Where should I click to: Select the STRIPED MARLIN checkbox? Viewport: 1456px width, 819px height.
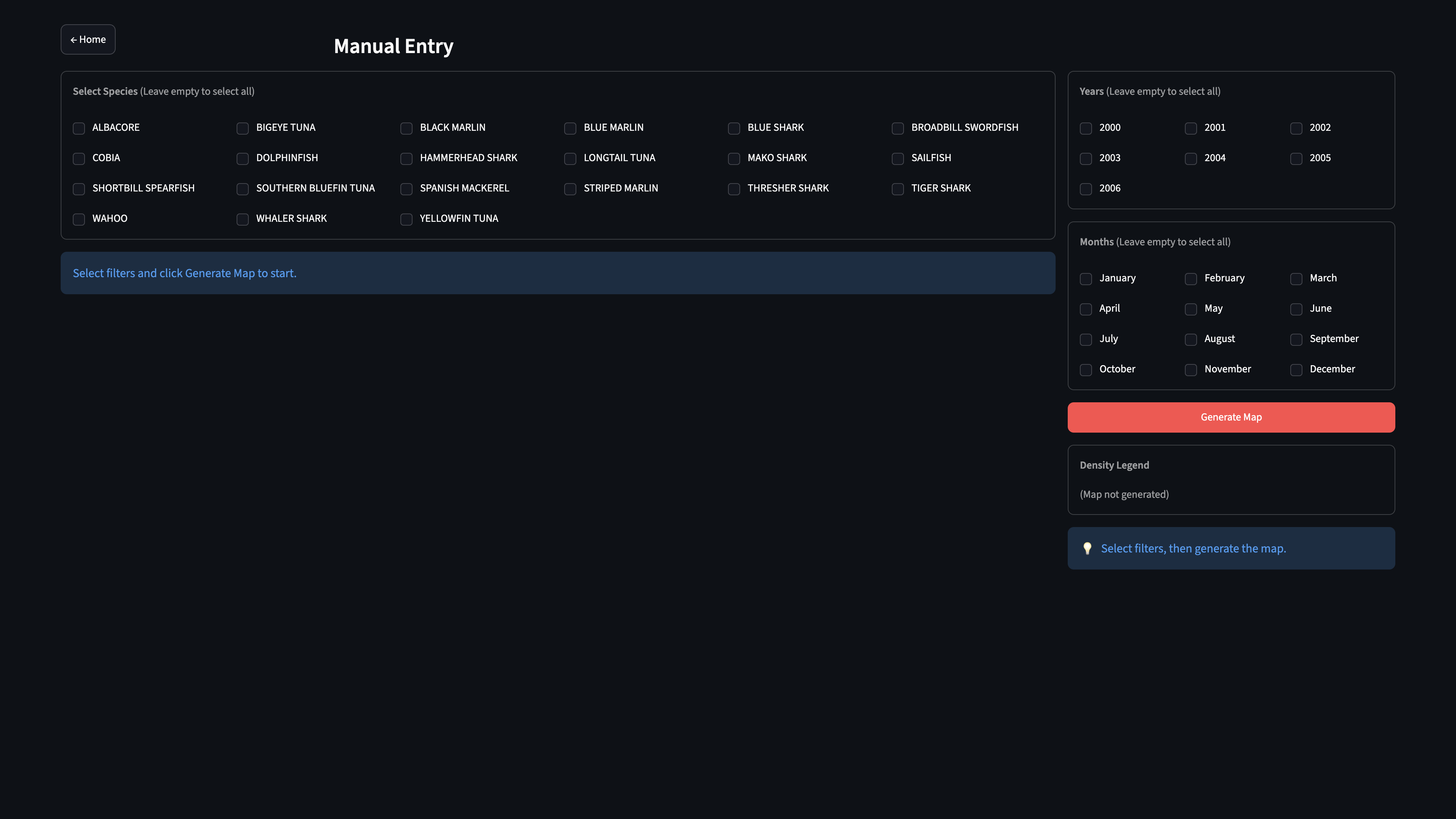(x=570, y=189)
